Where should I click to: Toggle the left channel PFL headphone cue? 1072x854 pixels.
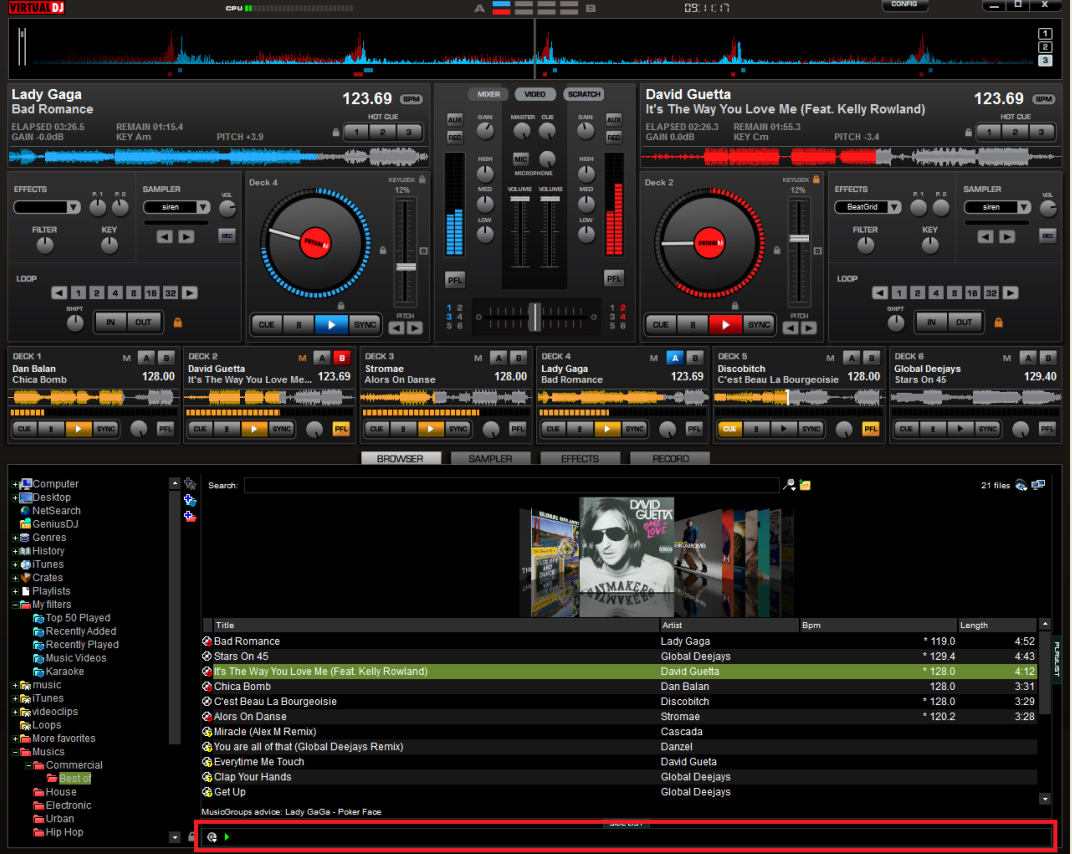point(455,279)
